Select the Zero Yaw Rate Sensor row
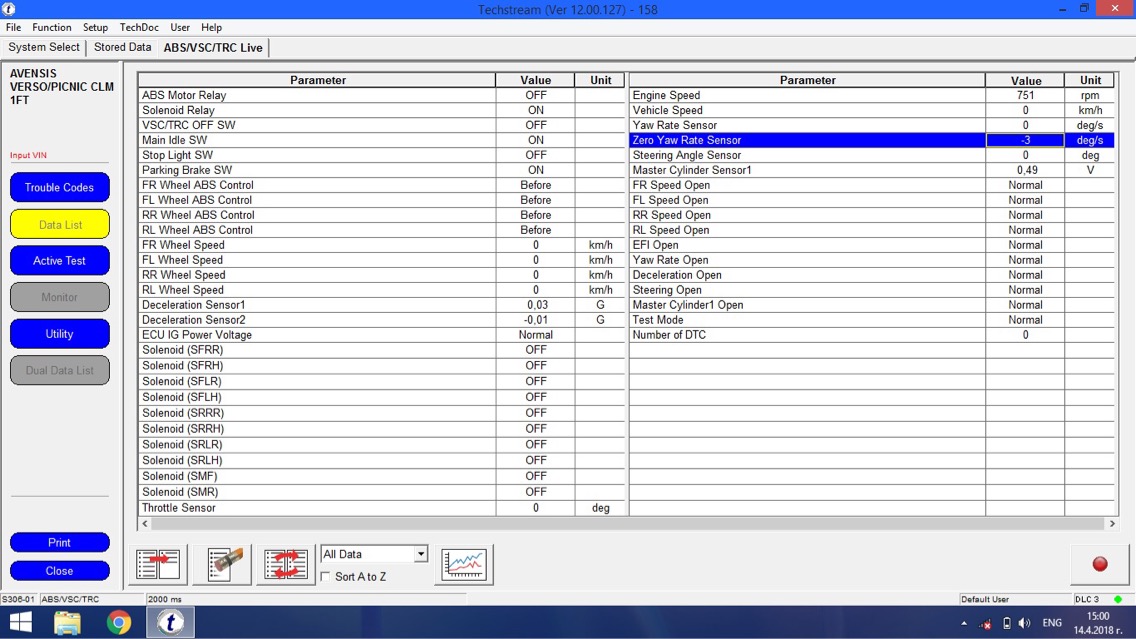The height and width of the screenshot is (639, 1136). point(806,140)
